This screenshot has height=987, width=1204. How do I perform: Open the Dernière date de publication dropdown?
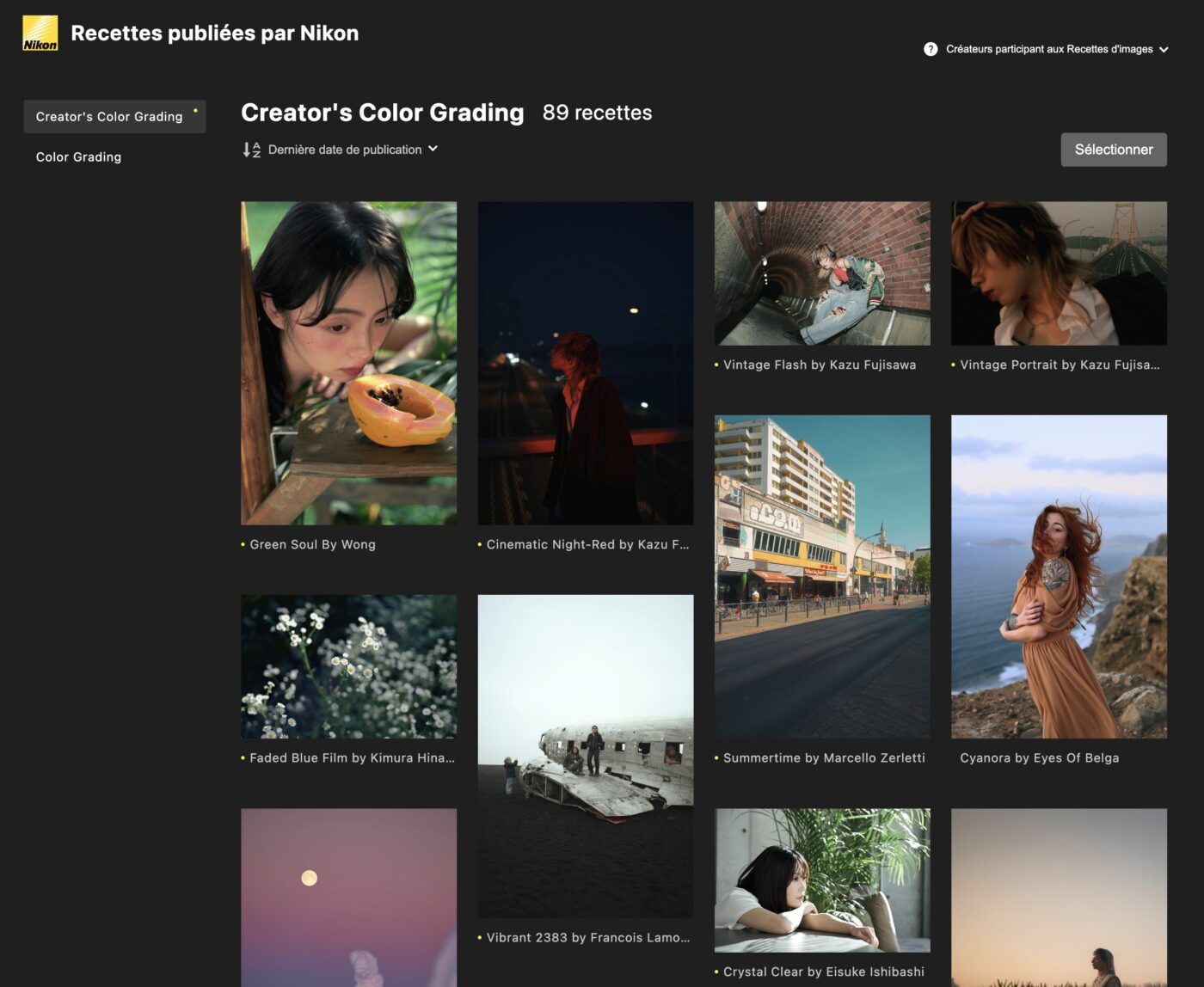pyautogui.click(x=344, y=150)
